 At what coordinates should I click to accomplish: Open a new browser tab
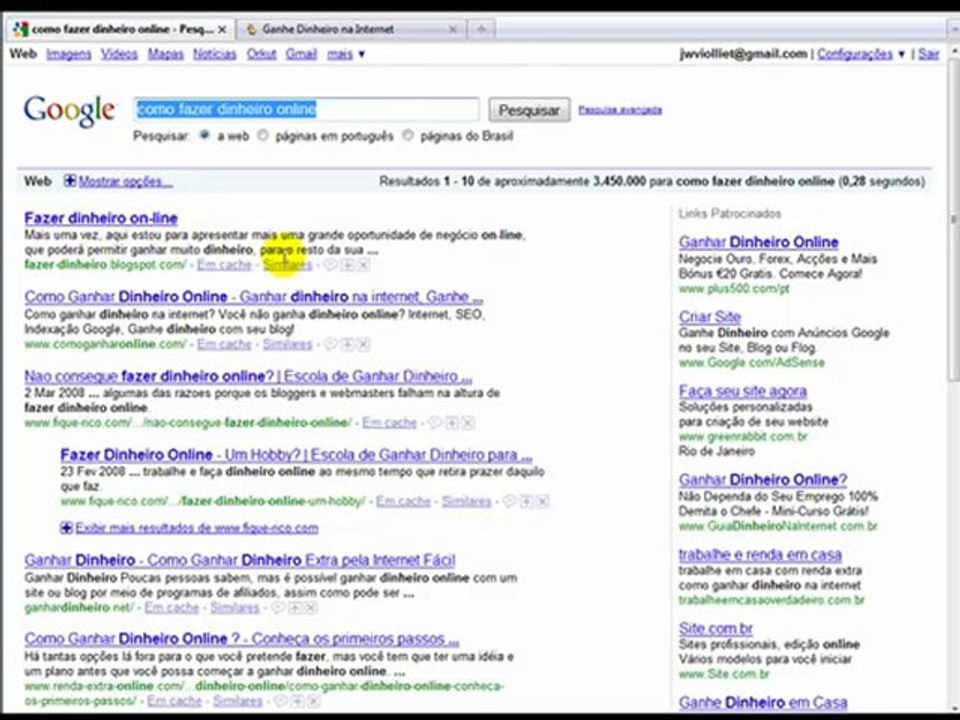coord(481,29)
